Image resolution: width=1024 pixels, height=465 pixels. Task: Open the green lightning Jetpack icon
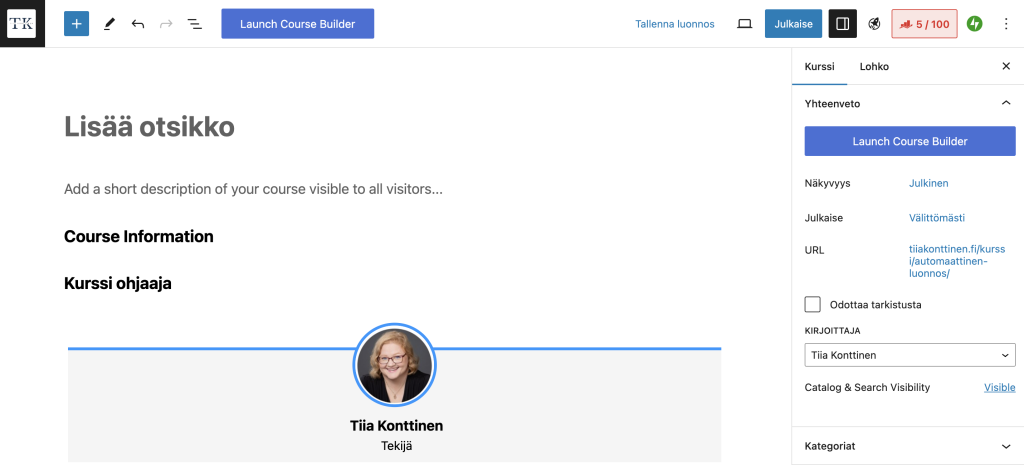click(974, 23)
